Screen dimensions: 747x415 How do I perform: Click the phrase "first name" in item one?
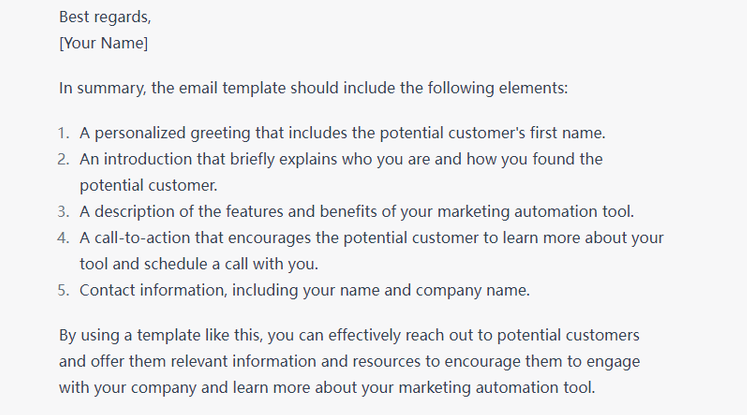click(566, 133)
